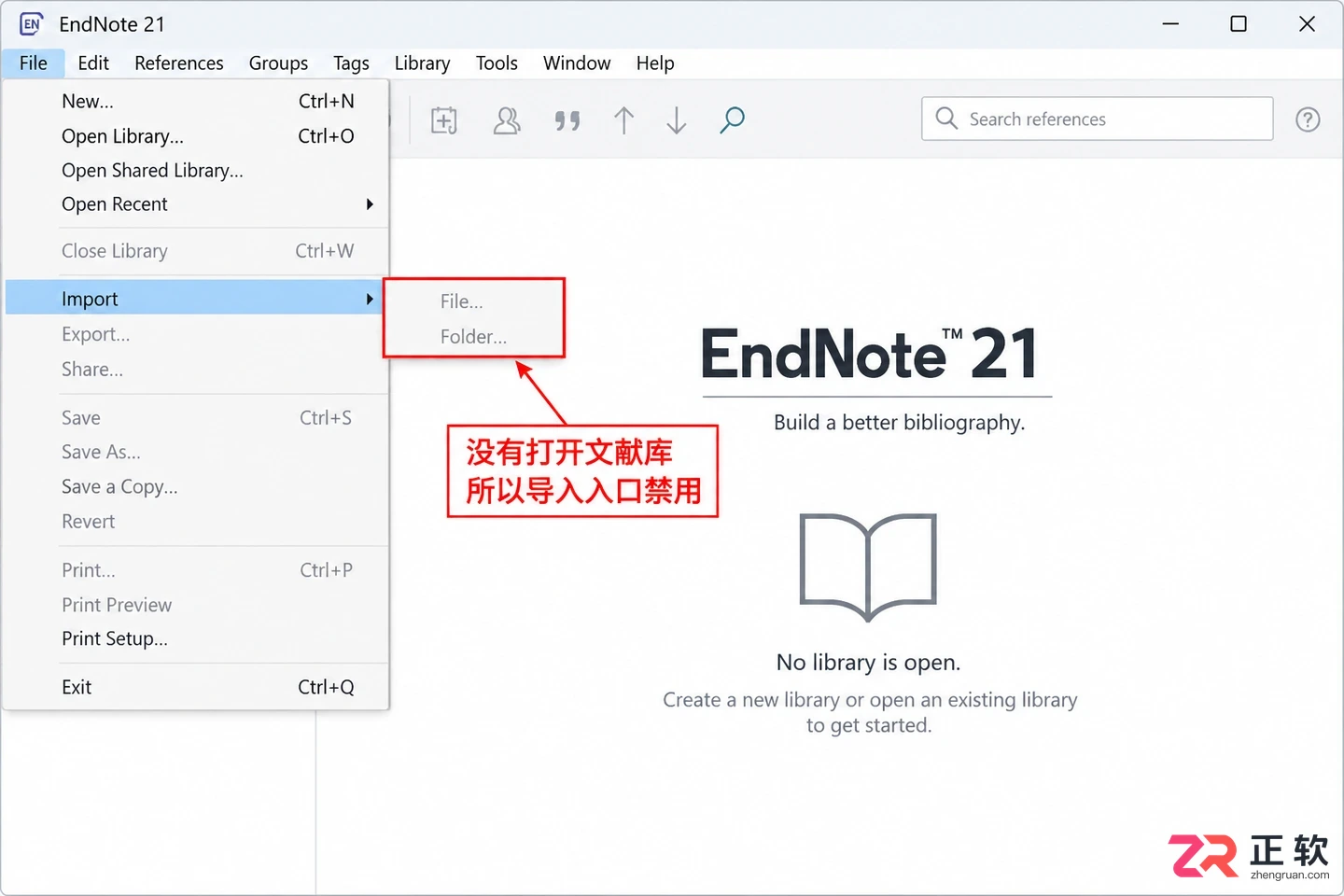
Task: Minimize the EndNote 21 window
Action: pos(1170,24)
